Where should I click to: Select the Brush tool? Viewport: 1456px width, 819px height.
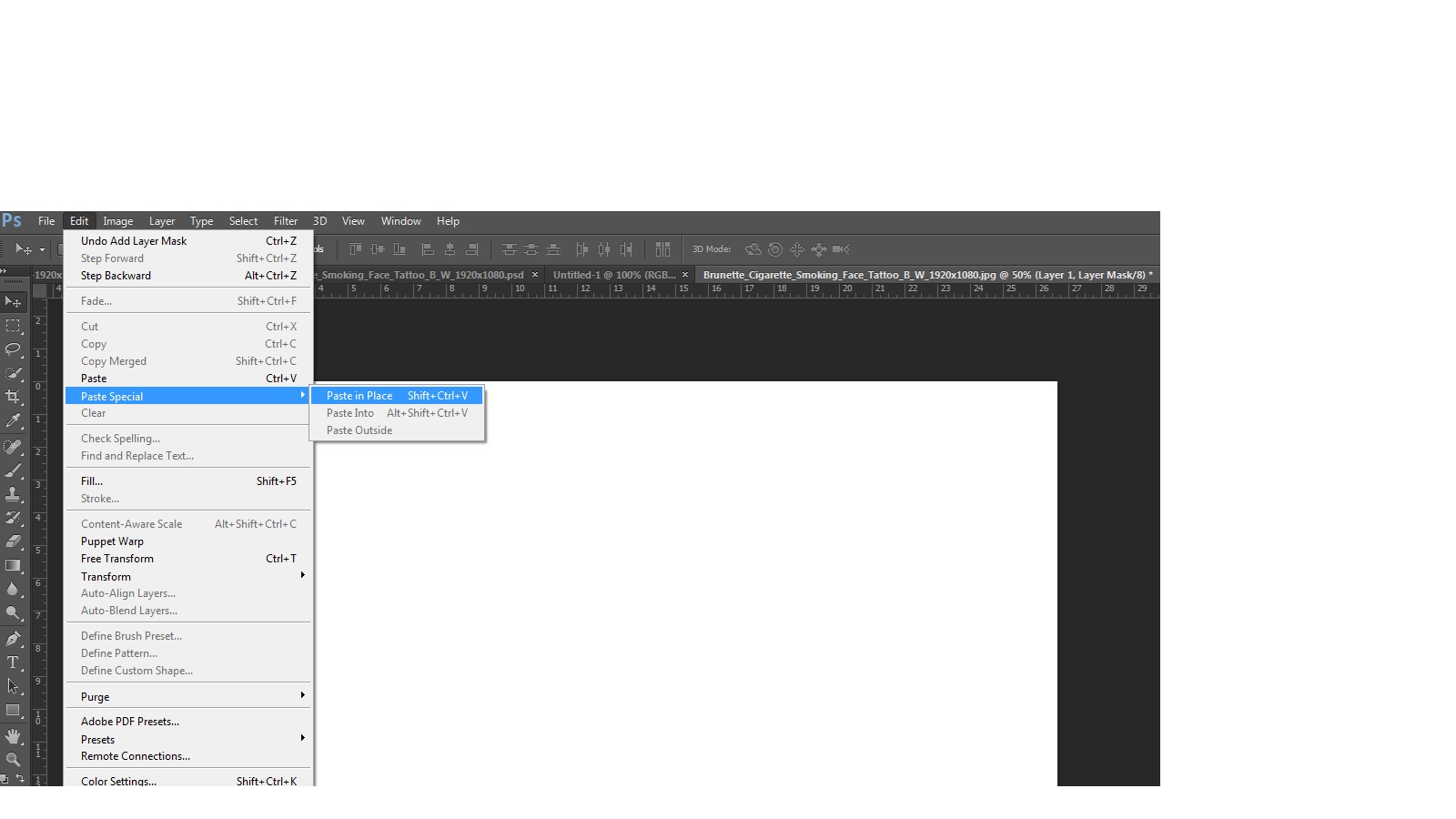[14, 470]
